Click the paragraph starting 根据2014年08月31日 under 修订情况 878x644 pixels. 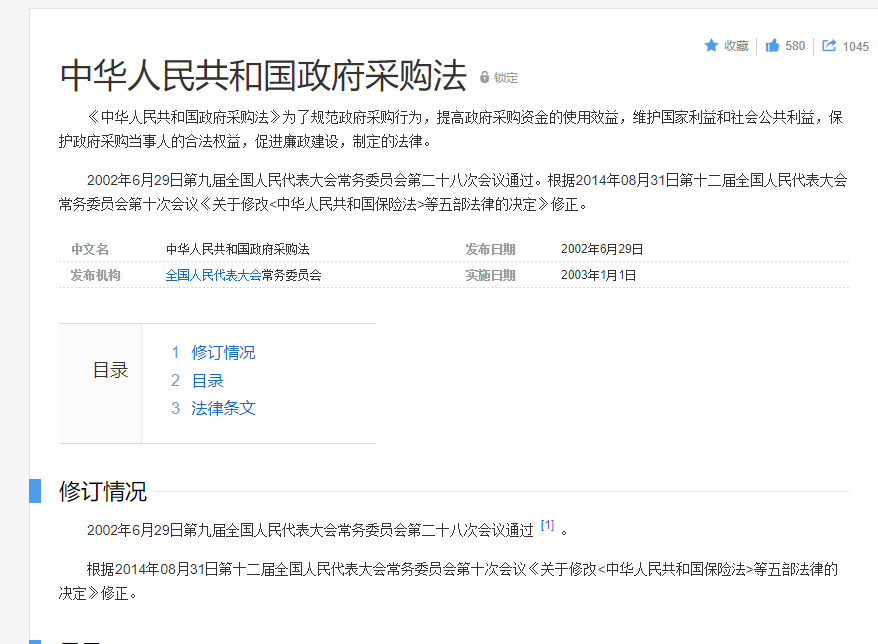point(448,581)
